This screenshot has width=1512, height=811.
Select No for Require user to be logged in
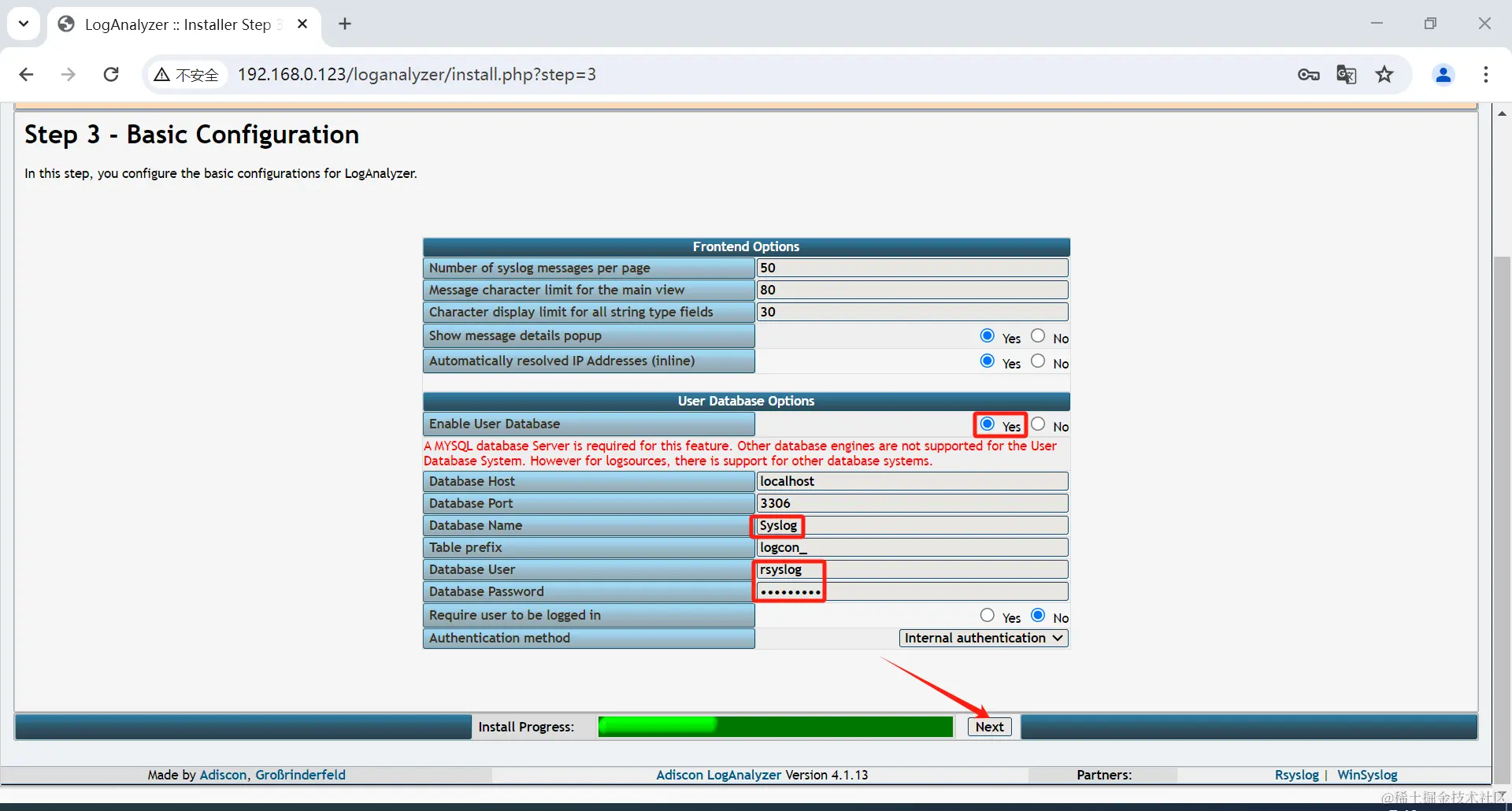pyautogui.click(x=1038, y=616)
